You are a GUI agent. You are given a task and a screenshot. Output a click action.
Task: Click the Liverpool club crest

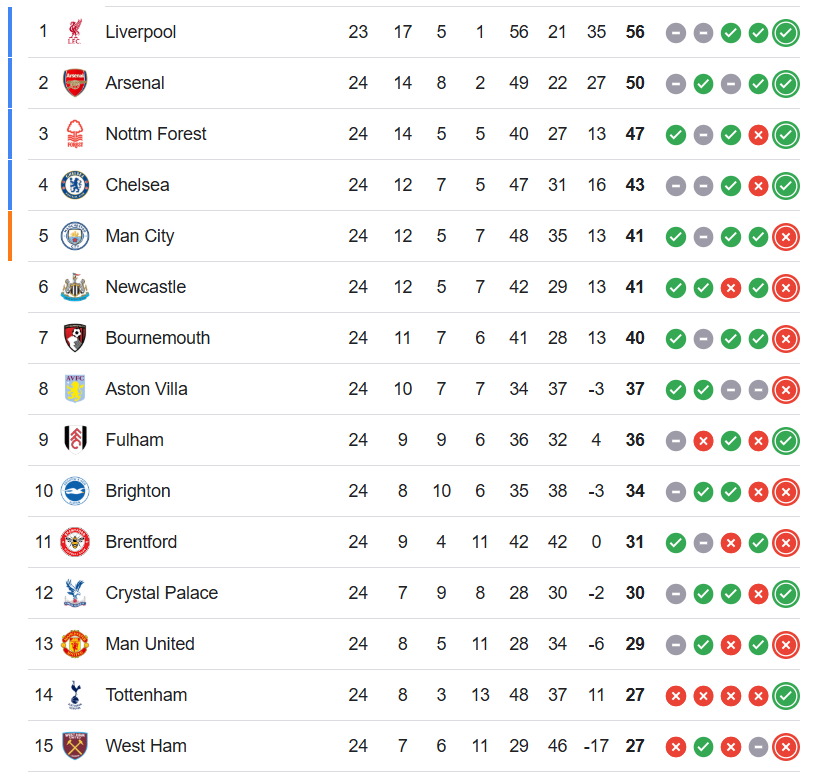click(75, 32)
